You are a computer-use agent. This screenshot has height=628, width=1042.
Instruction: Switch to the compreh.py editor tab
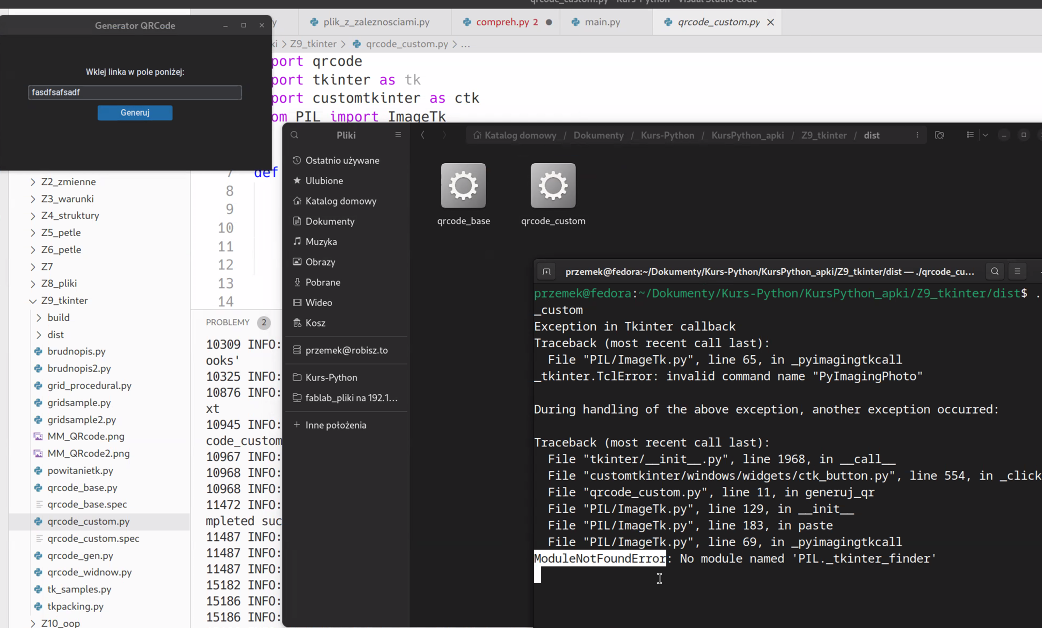click(506, 22)
